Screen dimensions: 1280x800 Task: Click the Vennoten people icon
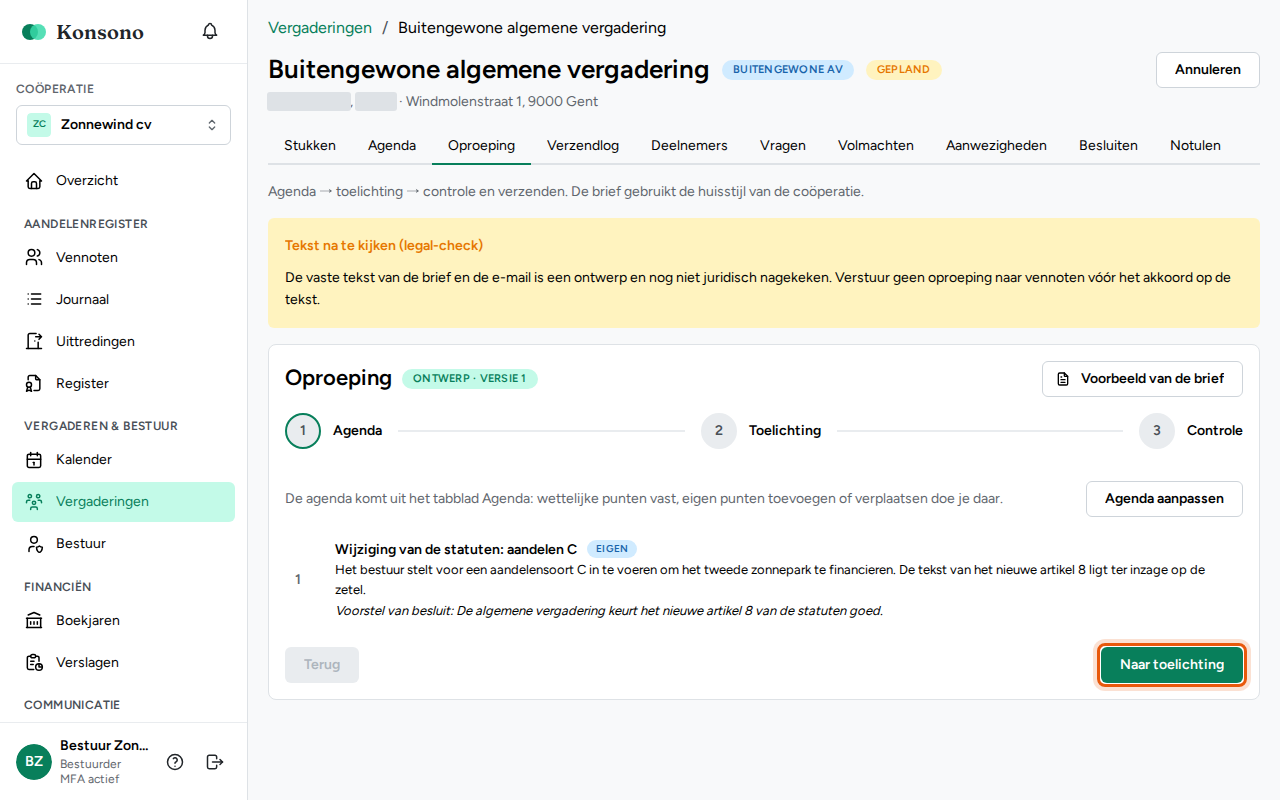click(34, 258)
